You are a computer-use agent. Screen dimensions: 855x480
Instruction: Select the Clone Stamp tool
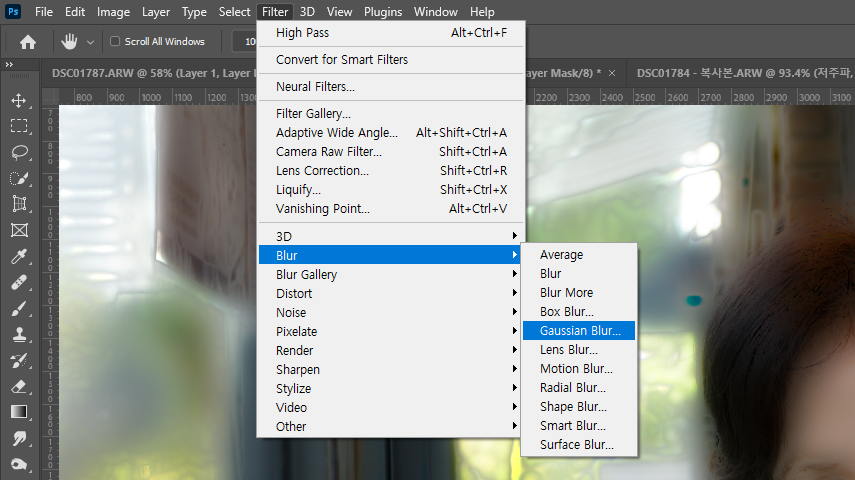pos(19,334)
